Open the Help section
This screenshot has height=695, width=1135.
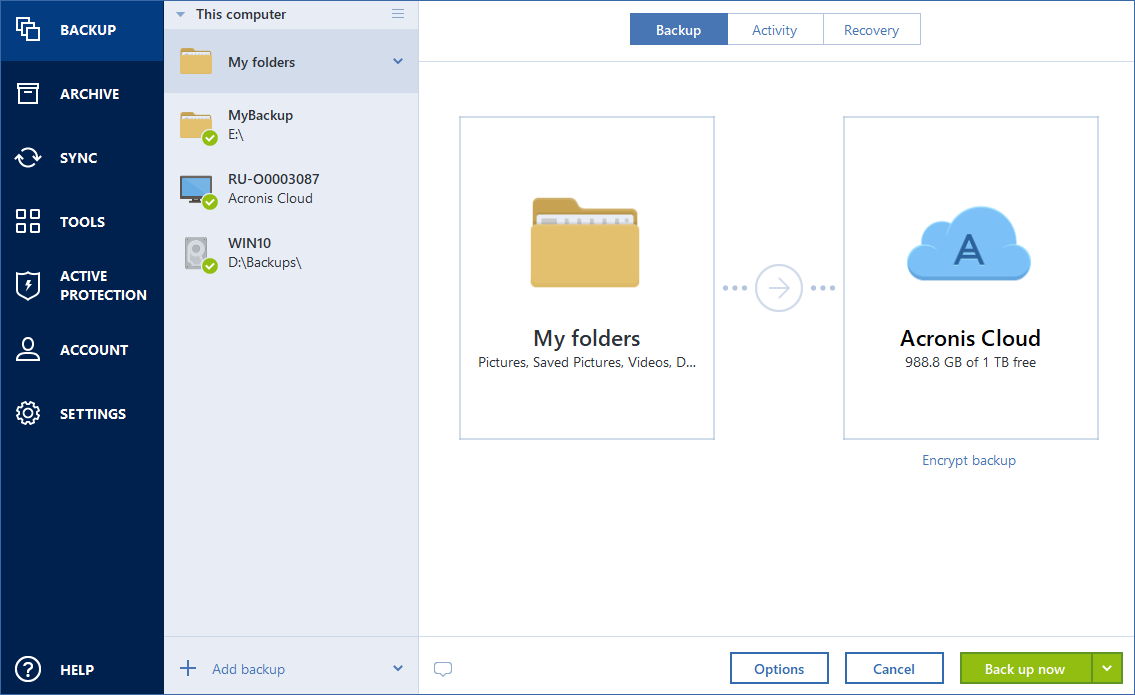[x=27, y=669]
